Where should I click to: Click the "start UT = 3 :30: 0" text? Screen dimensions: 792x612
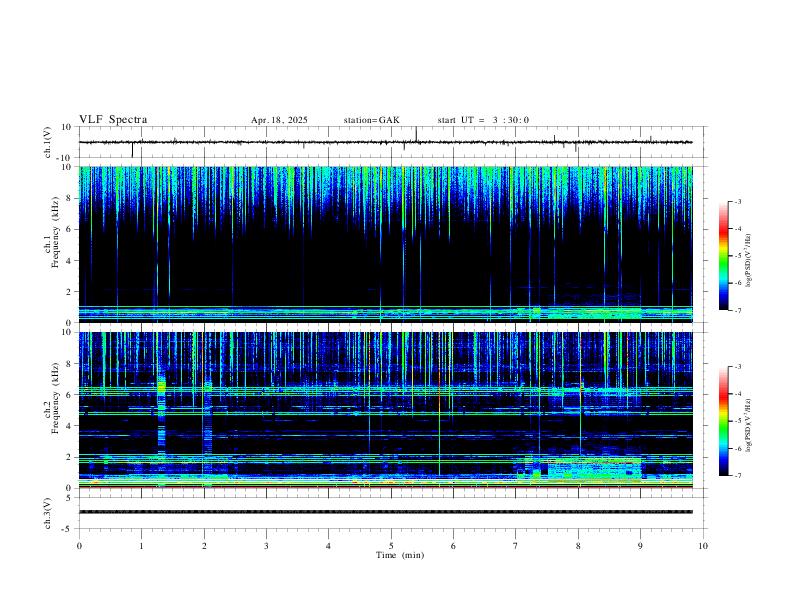pos(483,120)
